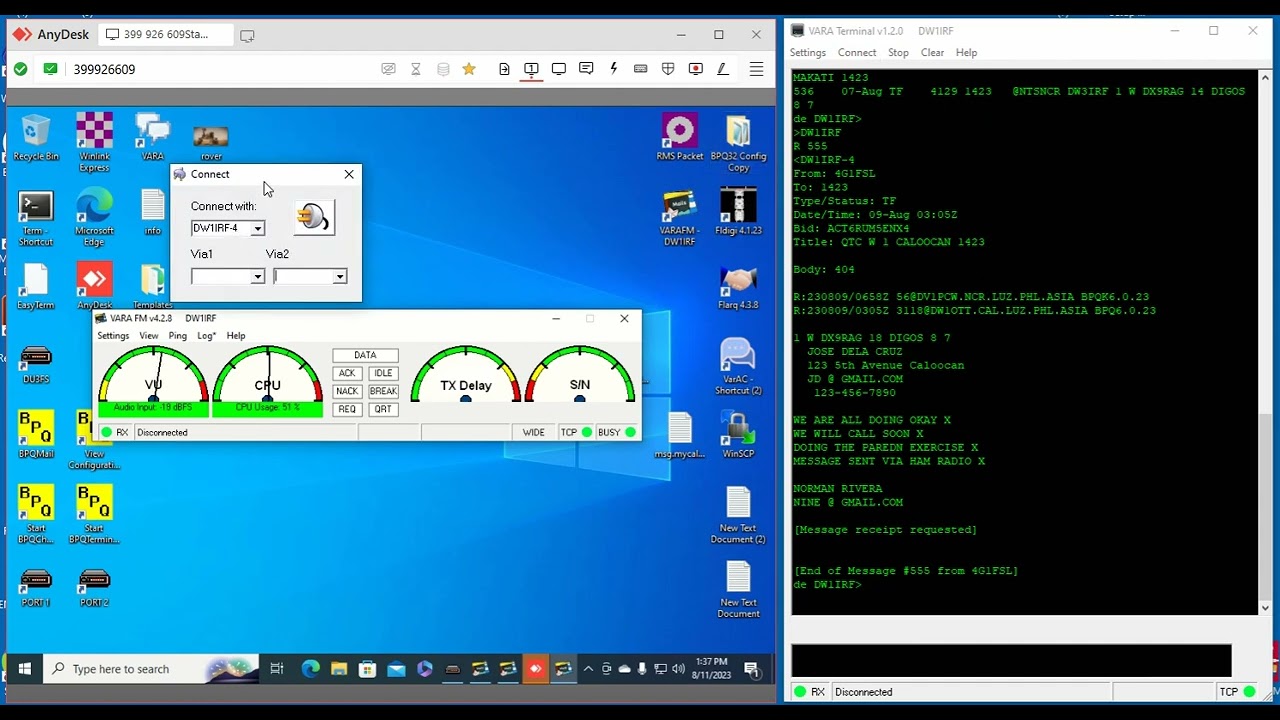Click the VARA Terminal TCP green indicator
The image size is (1280, 720).
[1250, 692]
